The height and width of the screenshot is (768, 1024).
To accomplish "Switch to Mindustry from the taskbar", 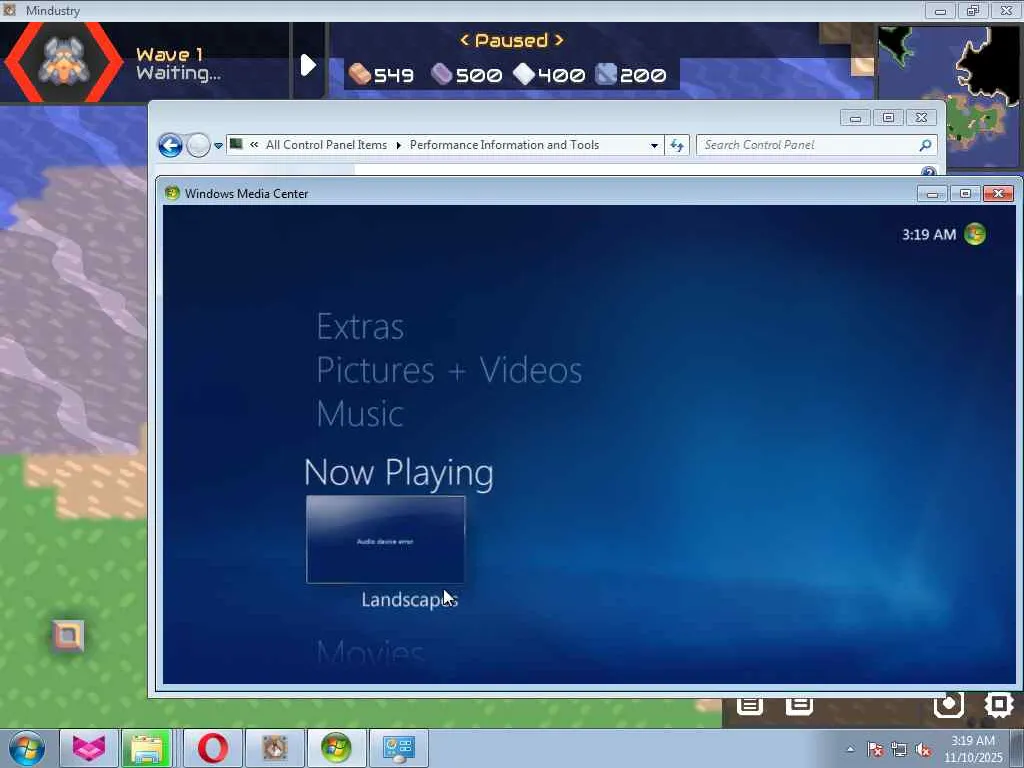I will pyautogui.click(x=274, y=748).
